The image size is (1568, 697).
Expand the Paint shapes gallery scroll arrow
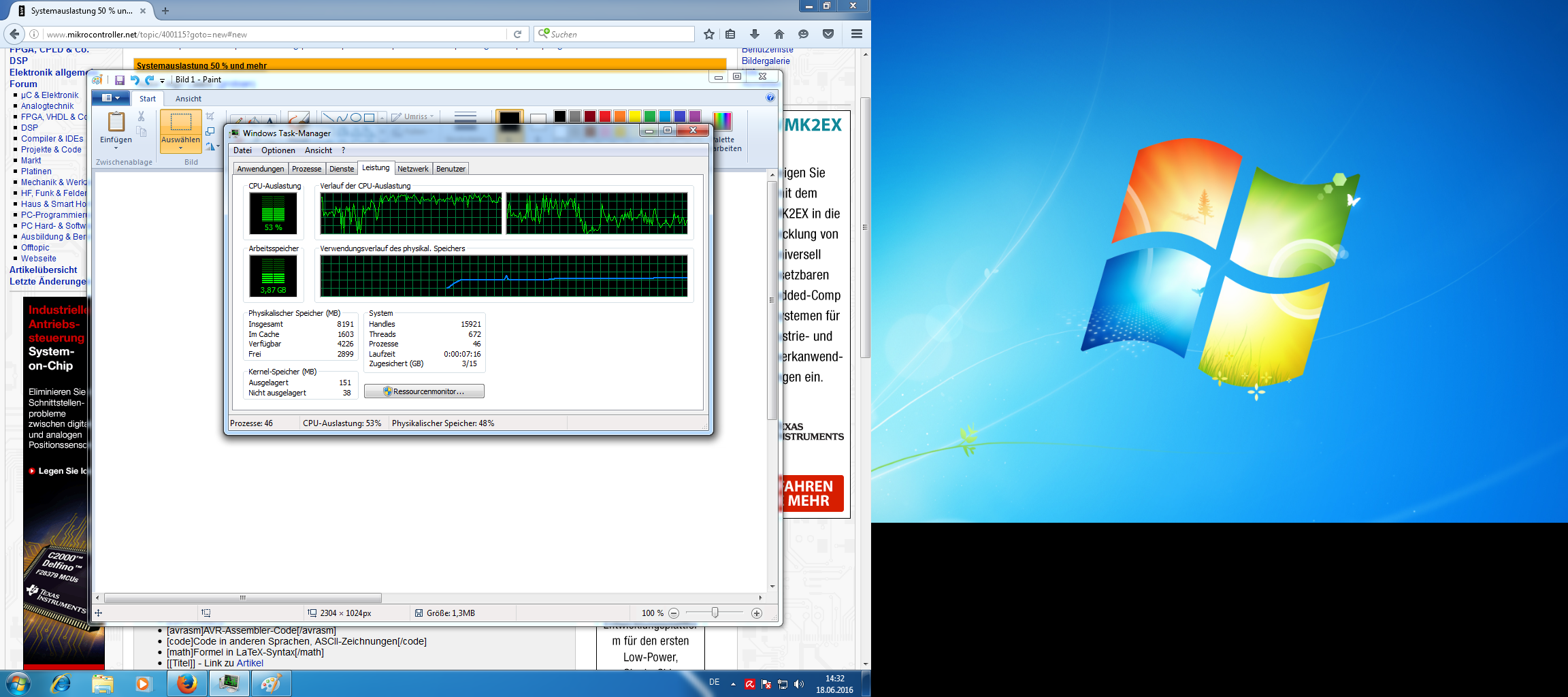[x=382, y=118]
